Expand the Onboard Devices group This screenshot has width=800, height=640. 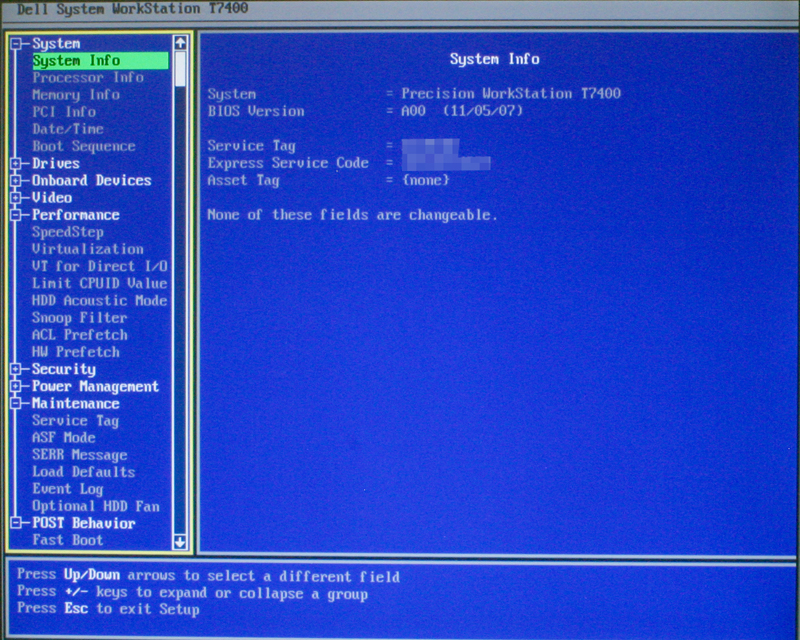pos(16,181)
